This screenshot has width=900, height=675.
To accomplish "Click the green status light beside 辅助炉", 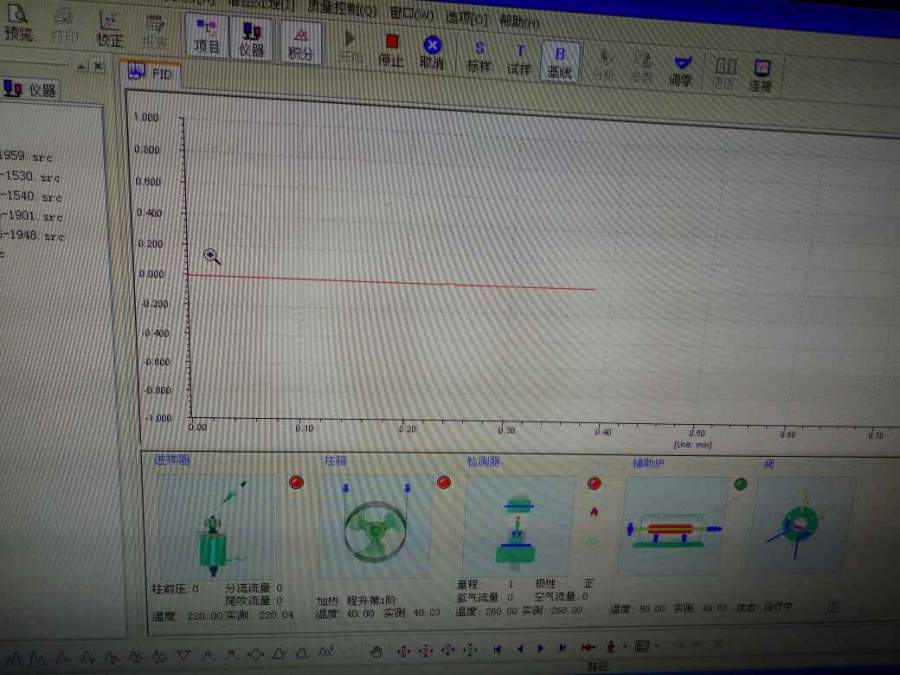I will (740, 484).
